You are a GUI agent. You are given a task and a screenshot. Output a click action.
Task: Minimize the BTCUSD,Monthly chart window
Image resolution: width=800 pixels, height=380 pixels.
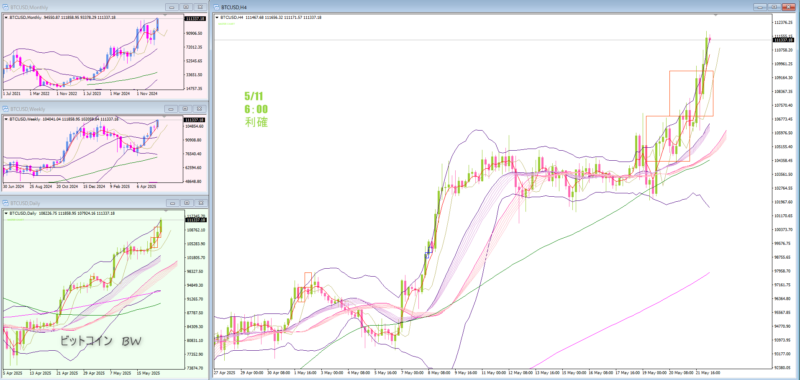(171, 8)
